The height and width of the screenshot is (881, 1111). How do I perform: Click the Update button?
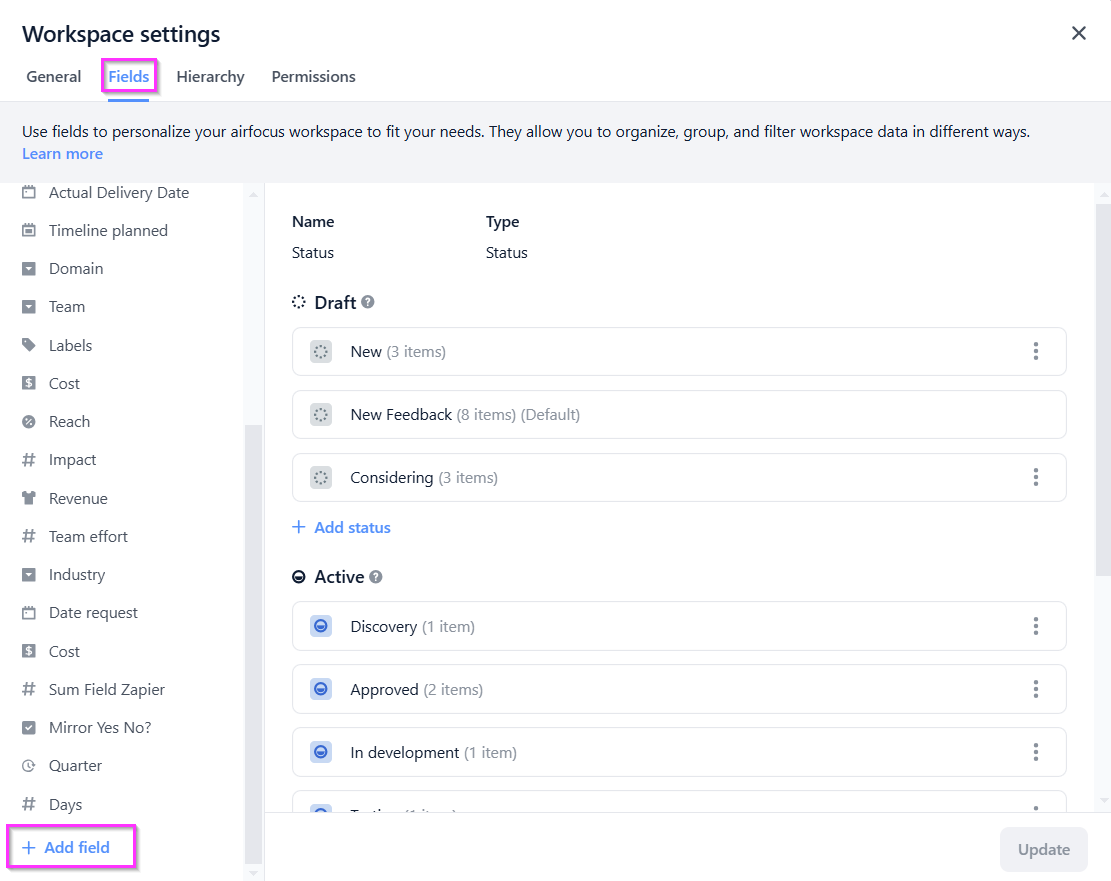point(1044,849)
